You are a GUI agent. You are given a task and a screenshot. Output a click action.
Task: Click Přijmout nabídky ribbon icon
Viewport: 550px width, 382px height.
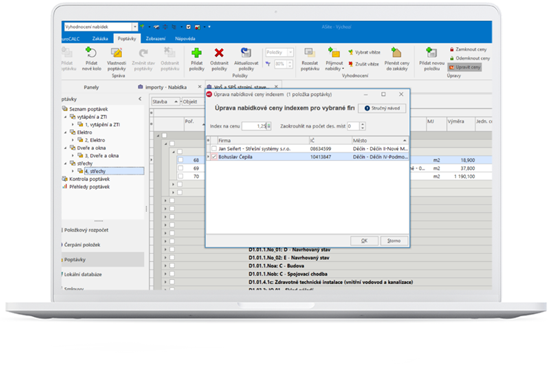coord(334,53)
